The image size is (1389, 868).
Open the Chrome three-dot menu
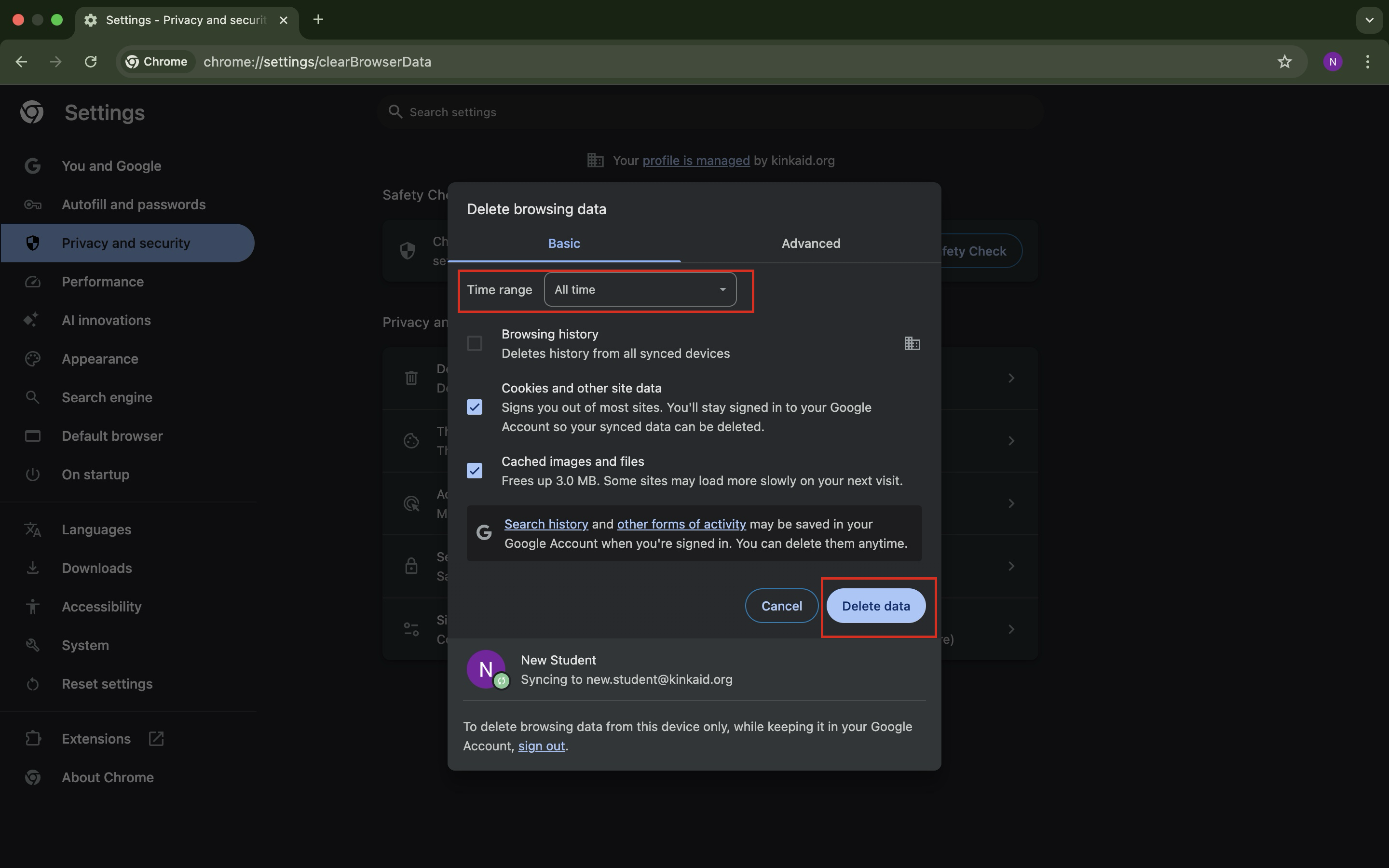pyautogui.click(x=1367, y=61)
